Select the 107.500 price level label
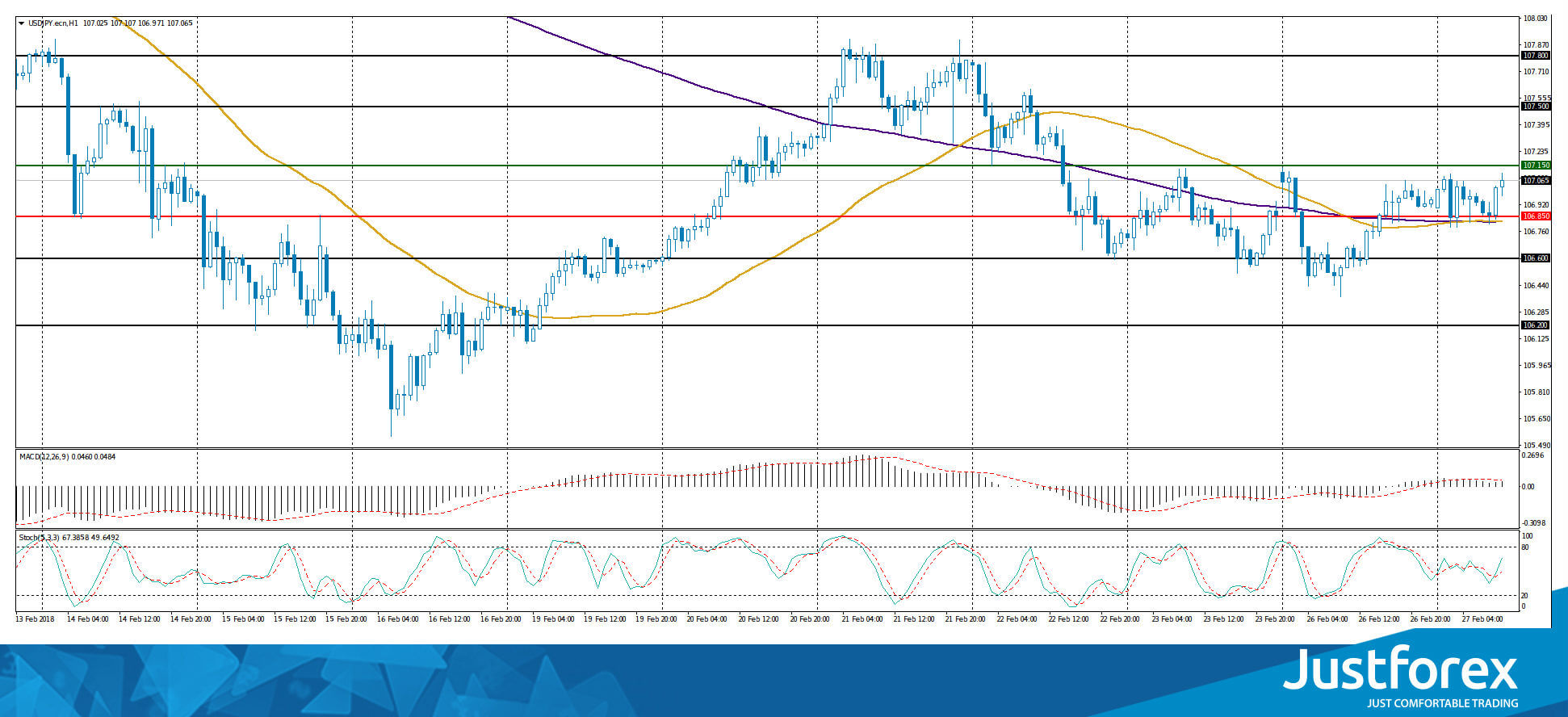Screen dimensions: 1568x717 coord(1535,107)
